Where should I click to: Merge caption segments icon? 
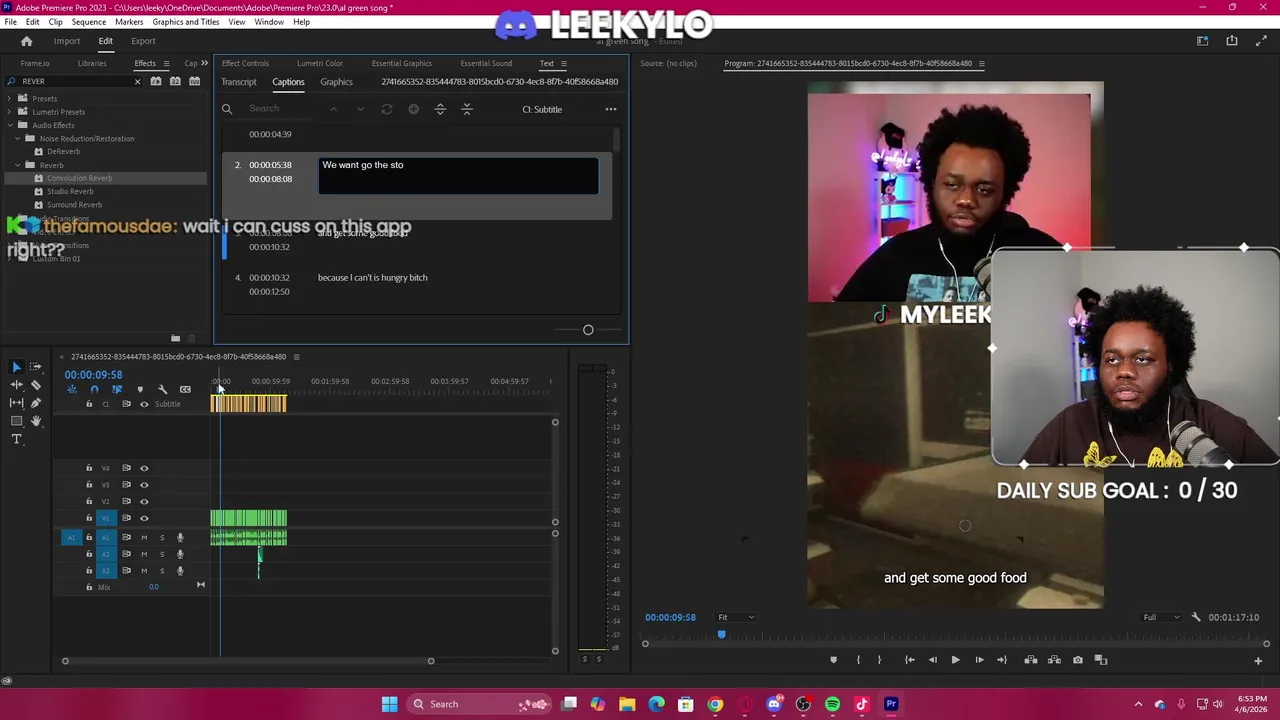[467, 109]
